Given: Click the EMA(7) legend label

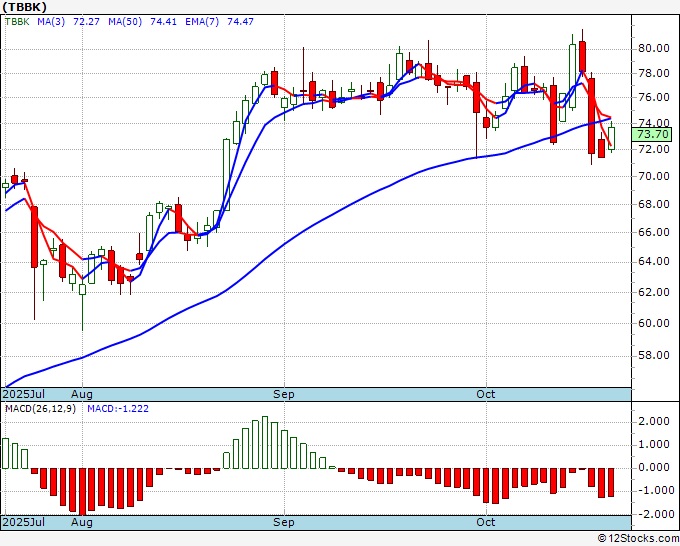Looking at the screenshot, I should 202,22.
